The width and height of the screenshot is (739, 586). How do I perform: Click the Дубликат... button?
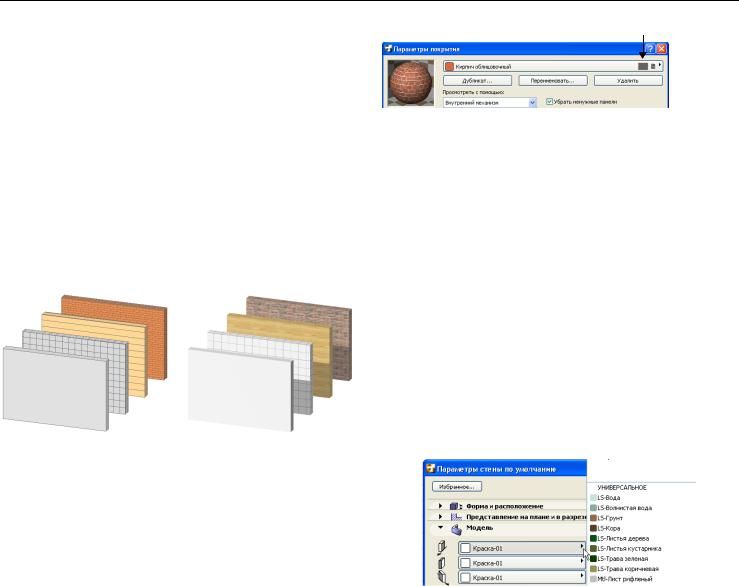477,81
